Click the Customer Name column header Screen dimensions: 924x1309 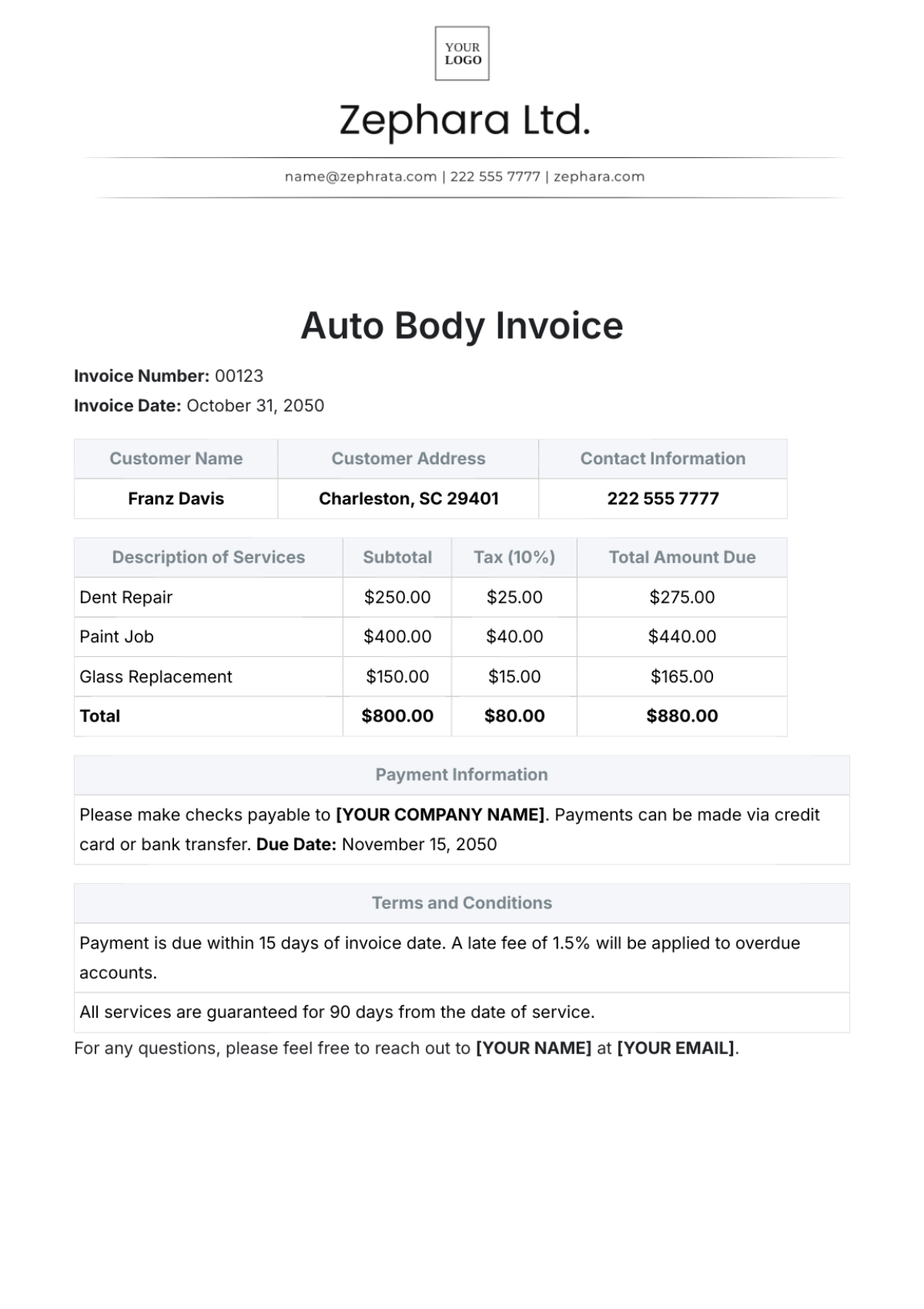[176, 459]
